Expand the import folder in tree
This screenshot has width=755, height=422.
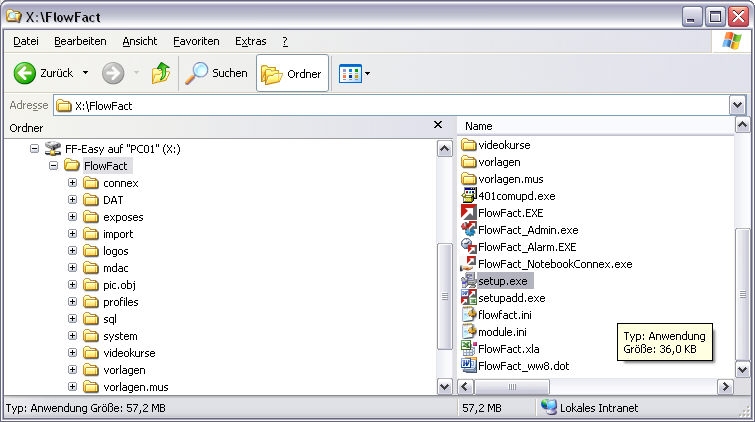point(72,234)
